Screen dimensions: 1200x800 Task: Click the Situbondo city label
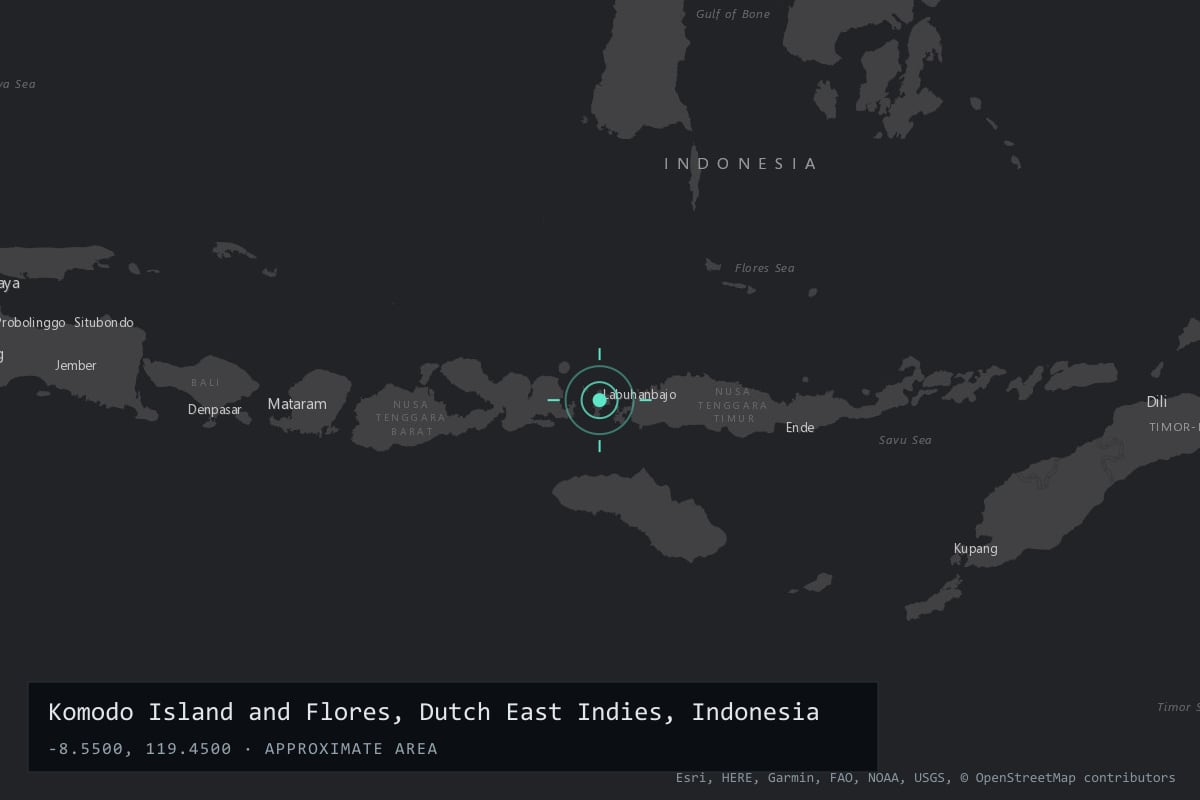click(104, 323)
